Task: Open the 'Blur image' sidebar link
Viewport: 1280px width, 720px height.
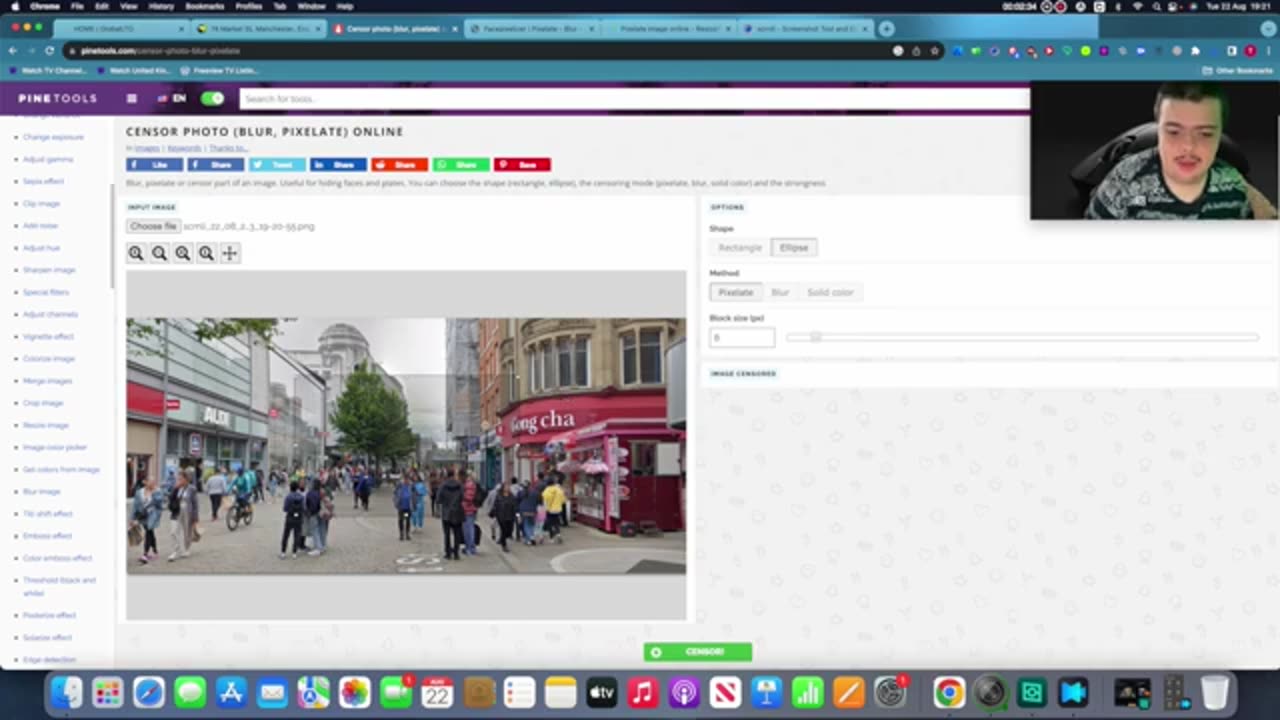Action: (x=42, y=491)
